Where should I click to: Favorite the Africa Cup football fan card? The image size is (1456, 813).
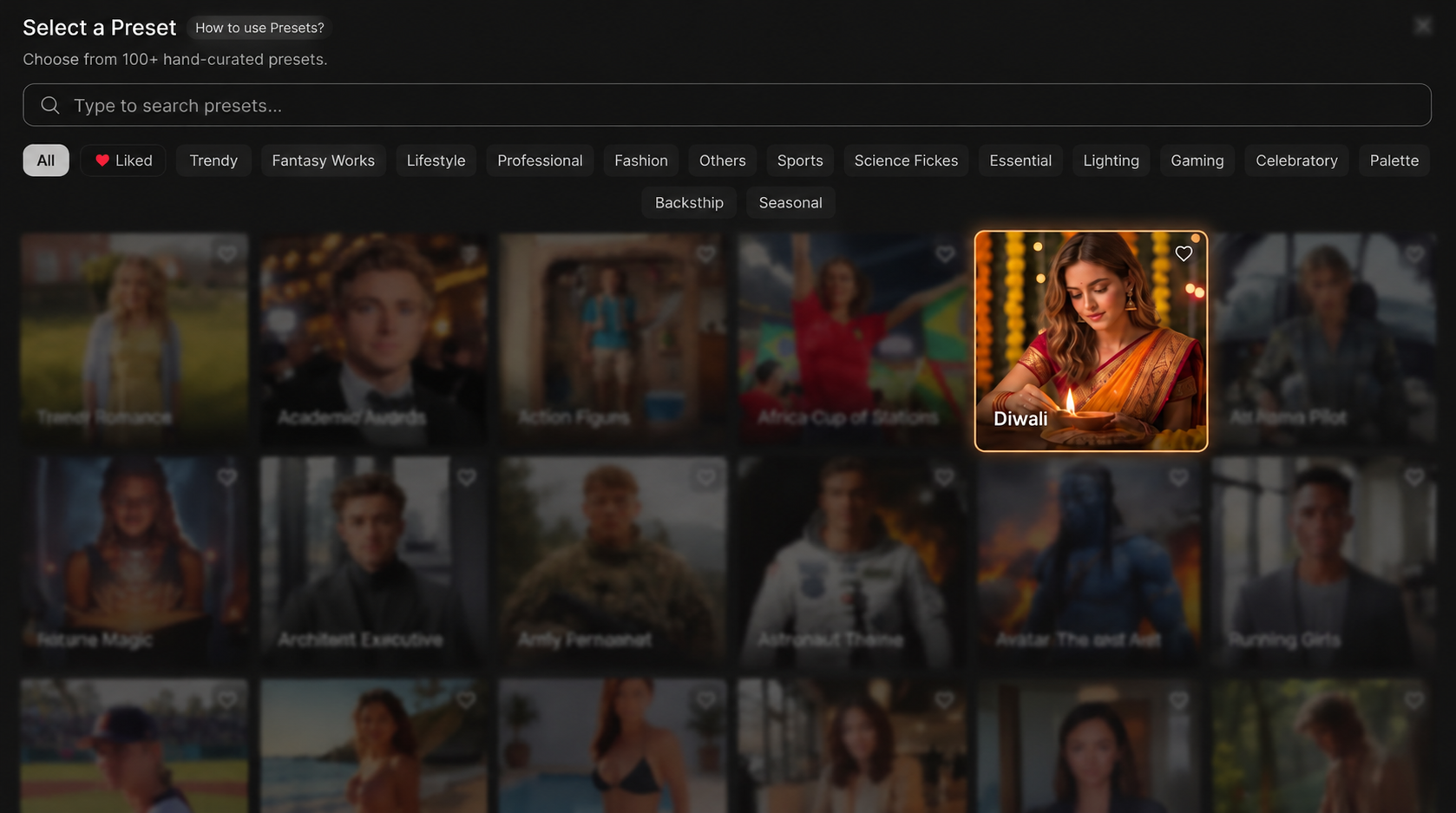point(945,254)
